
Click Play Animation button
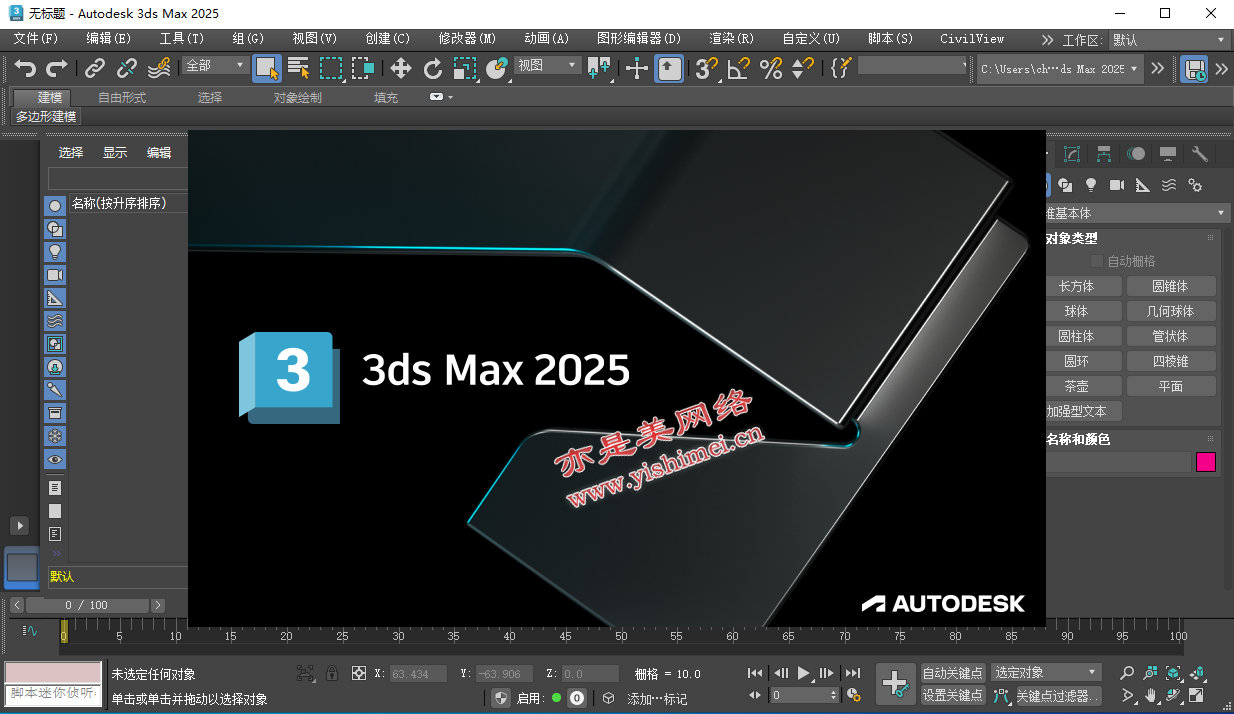coord(804,673)
